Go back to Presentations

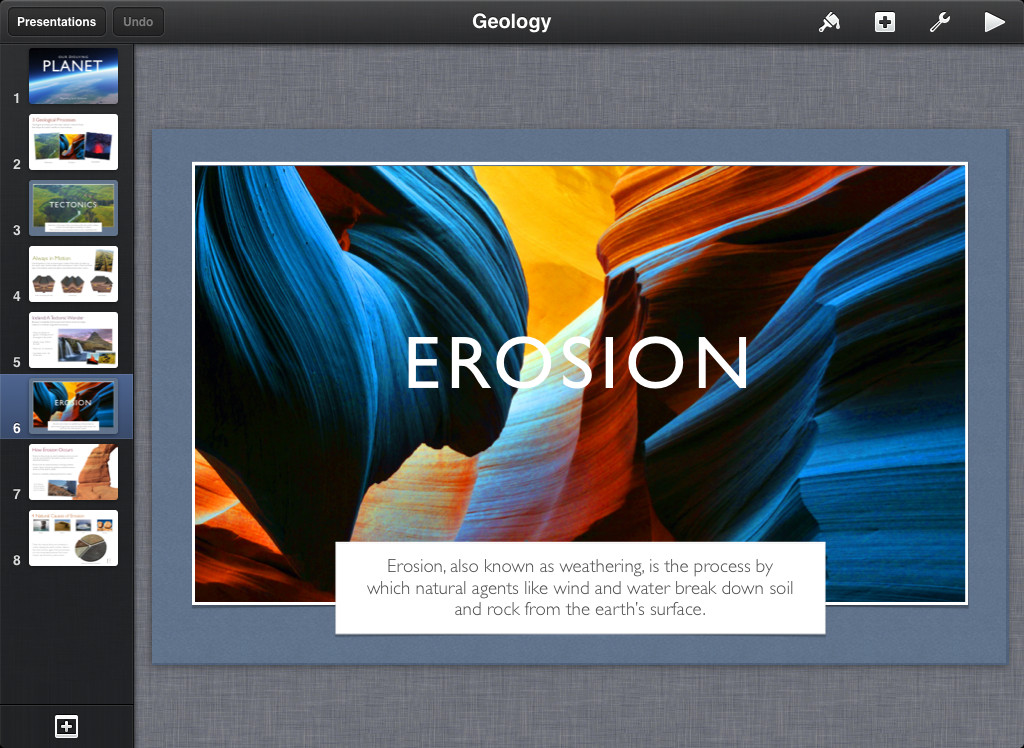pos(56,22)
